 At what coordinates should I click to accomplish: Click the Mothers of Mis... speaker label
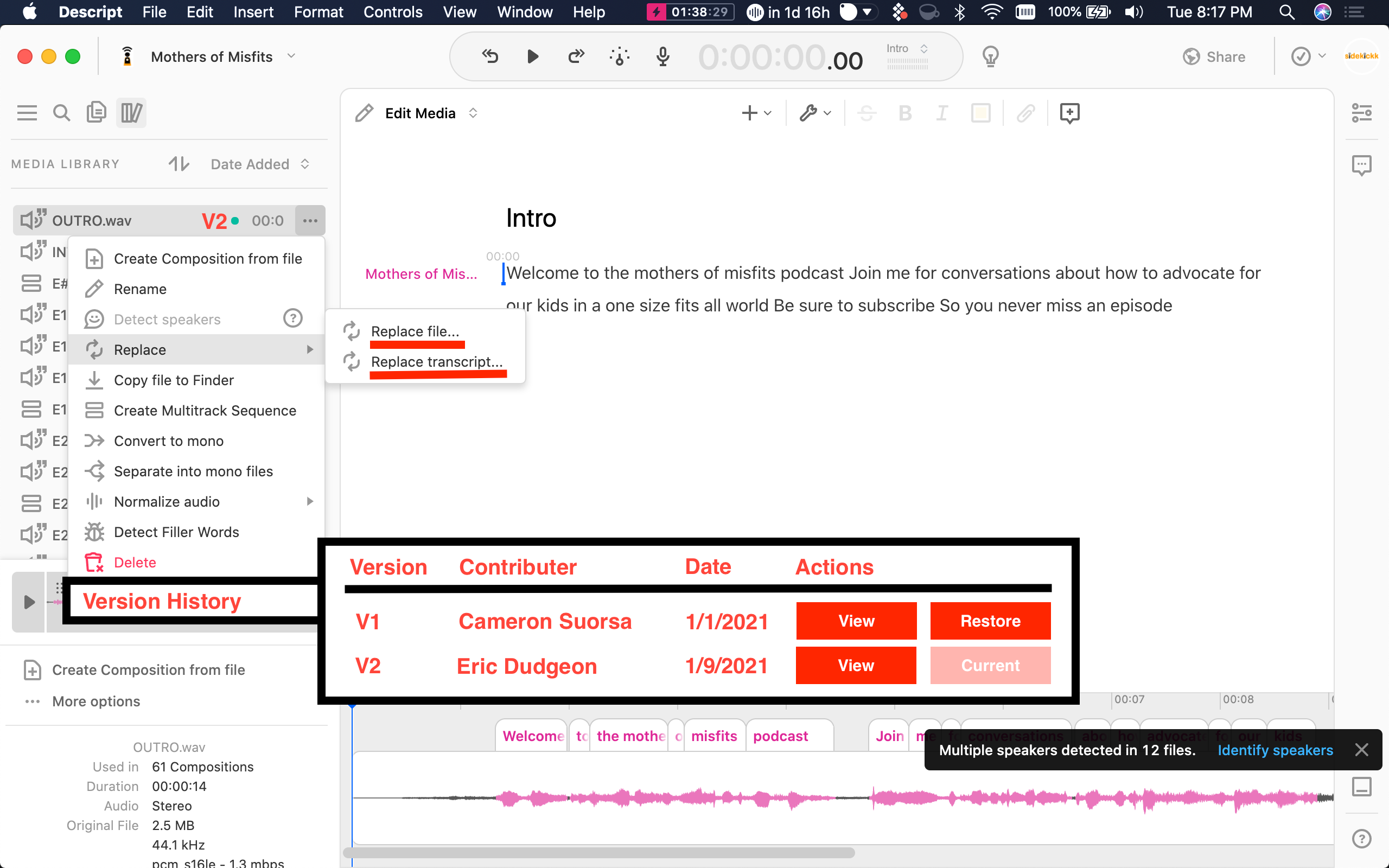pos(420,274)
